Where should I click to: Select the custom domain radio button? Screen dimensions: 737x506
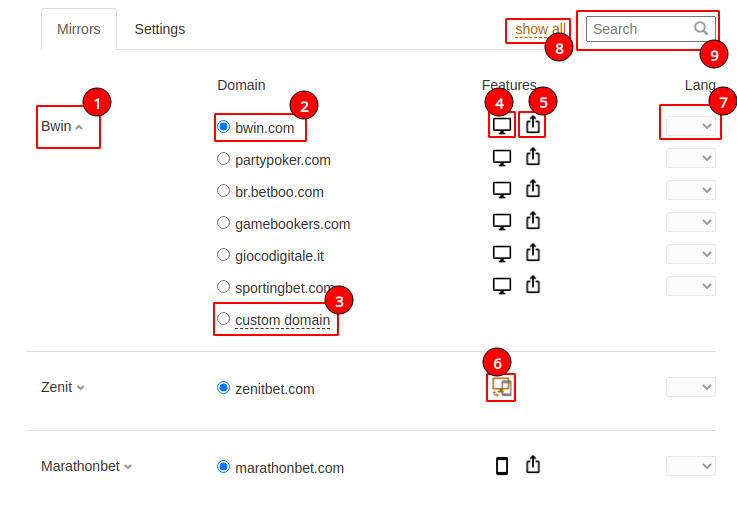tap(223, 319)
